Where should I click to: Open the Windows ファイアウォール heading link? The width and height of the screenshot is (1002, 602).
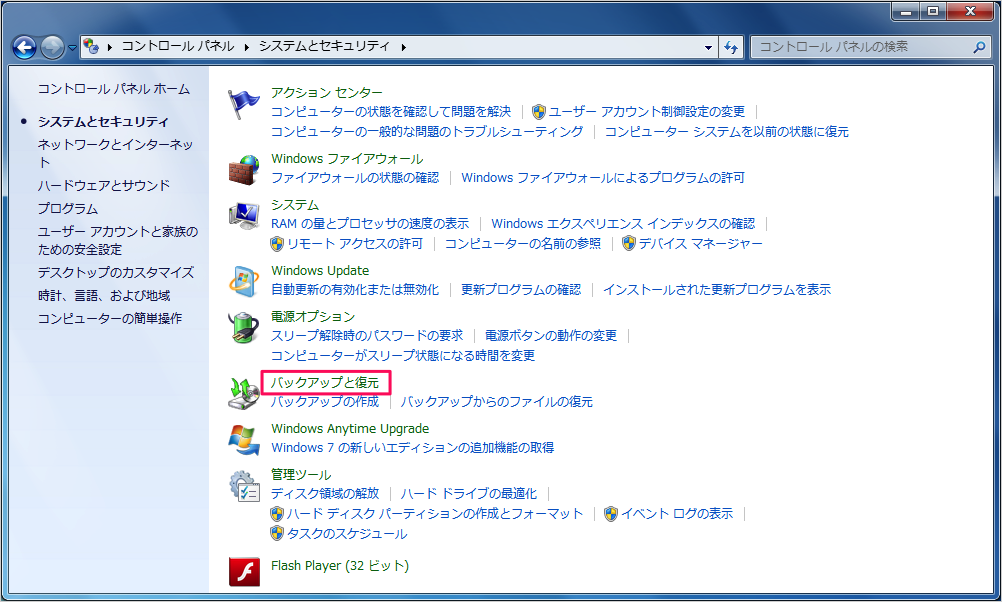pyautogui.click(x=347, y=158)
